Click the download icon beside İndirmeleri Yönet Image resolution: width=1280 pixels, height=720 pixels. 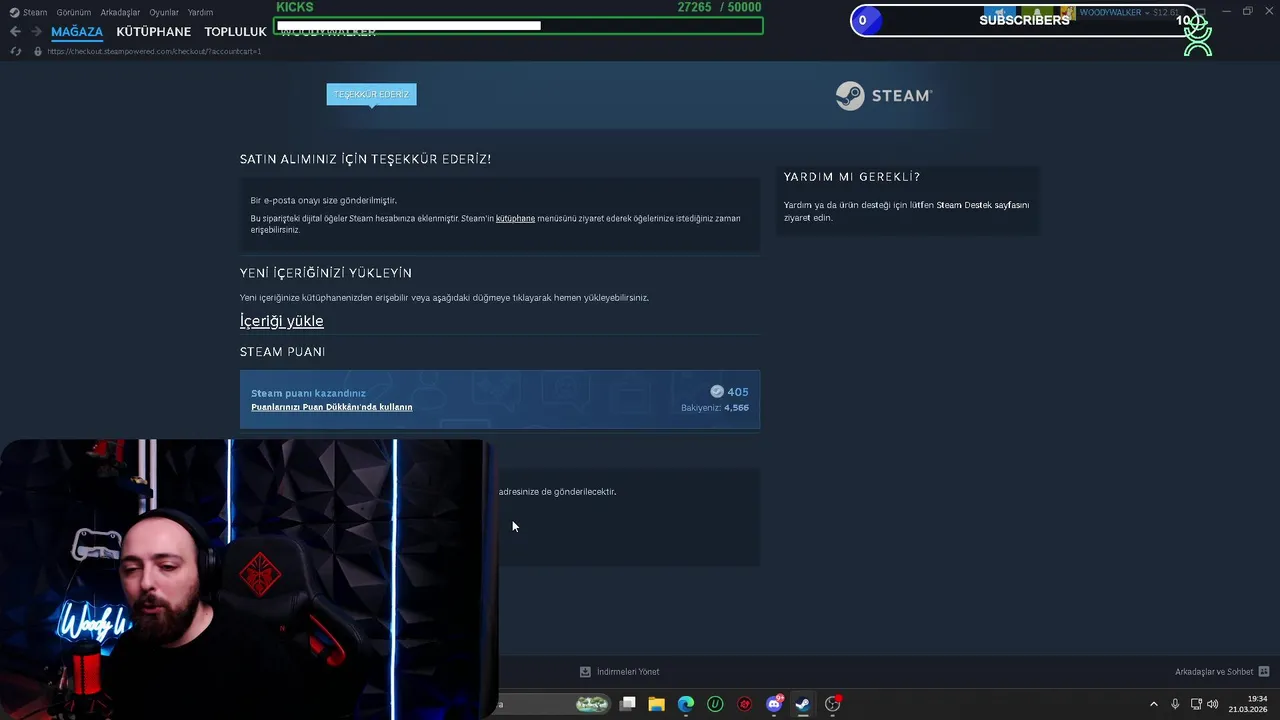(585, 672)
